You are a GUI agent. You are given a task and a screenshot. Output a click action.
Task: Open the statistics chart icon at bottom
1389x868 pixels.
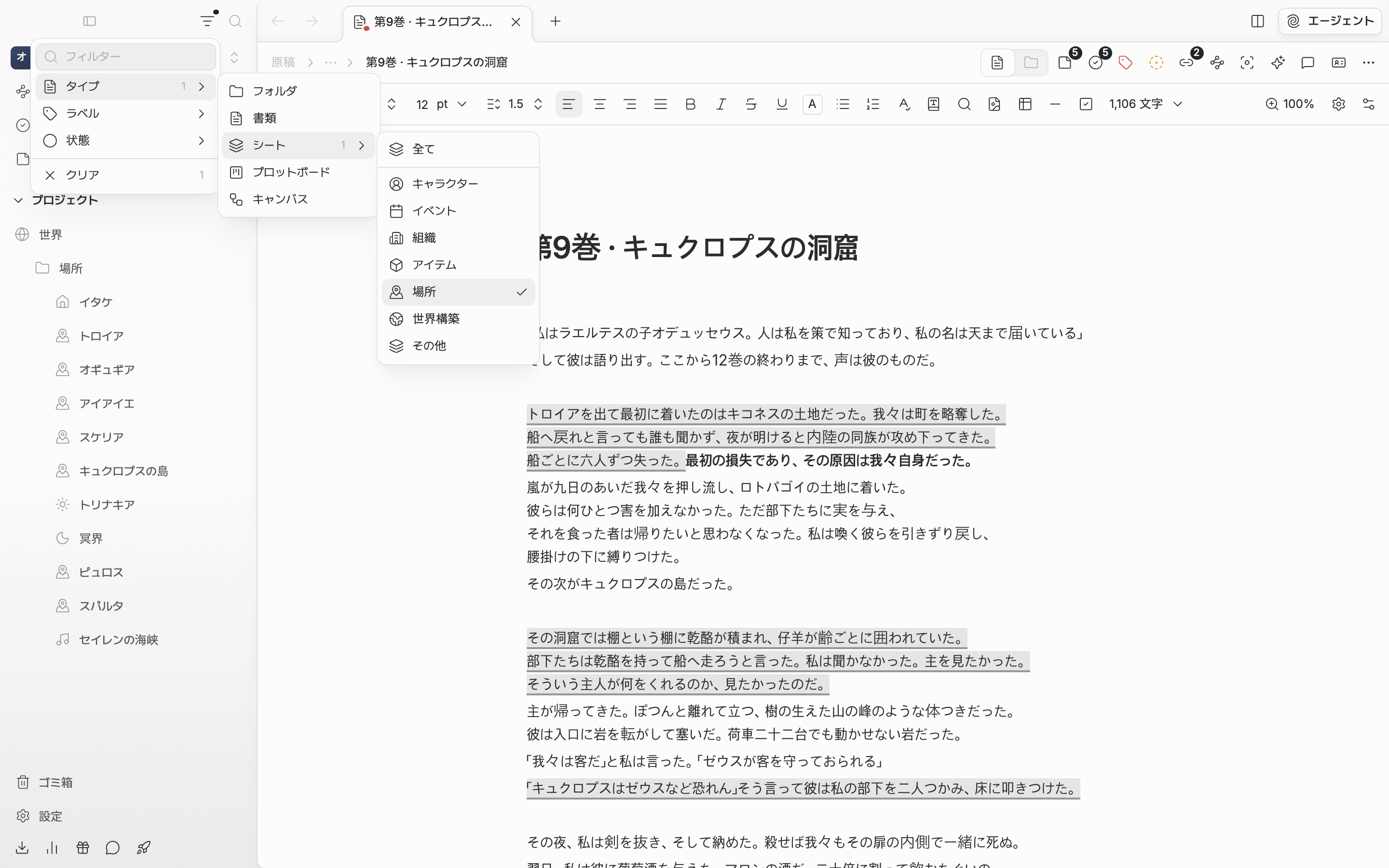[x=52, y=847]
